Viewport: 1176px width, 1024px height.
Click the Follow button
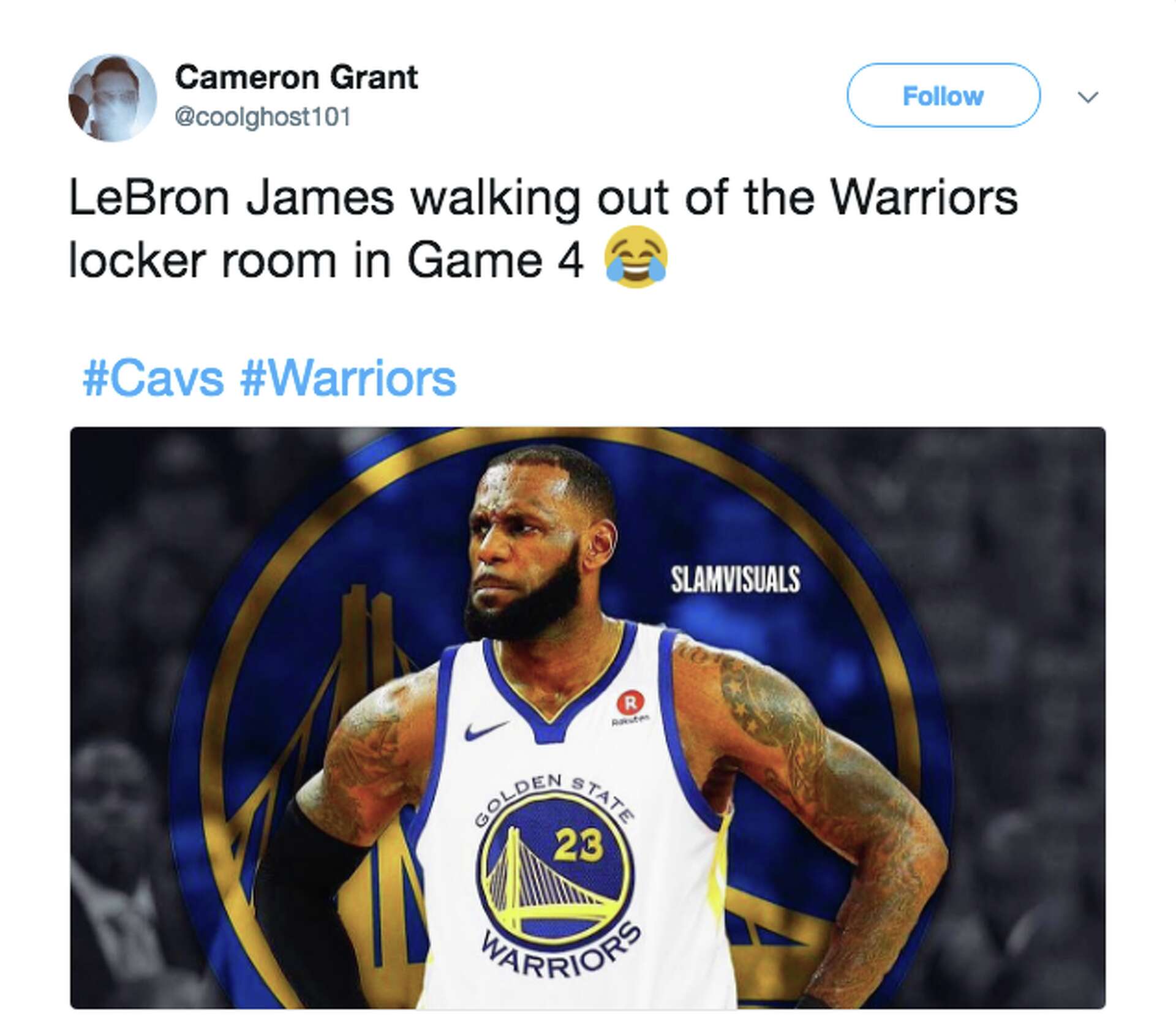pos(943,96)
